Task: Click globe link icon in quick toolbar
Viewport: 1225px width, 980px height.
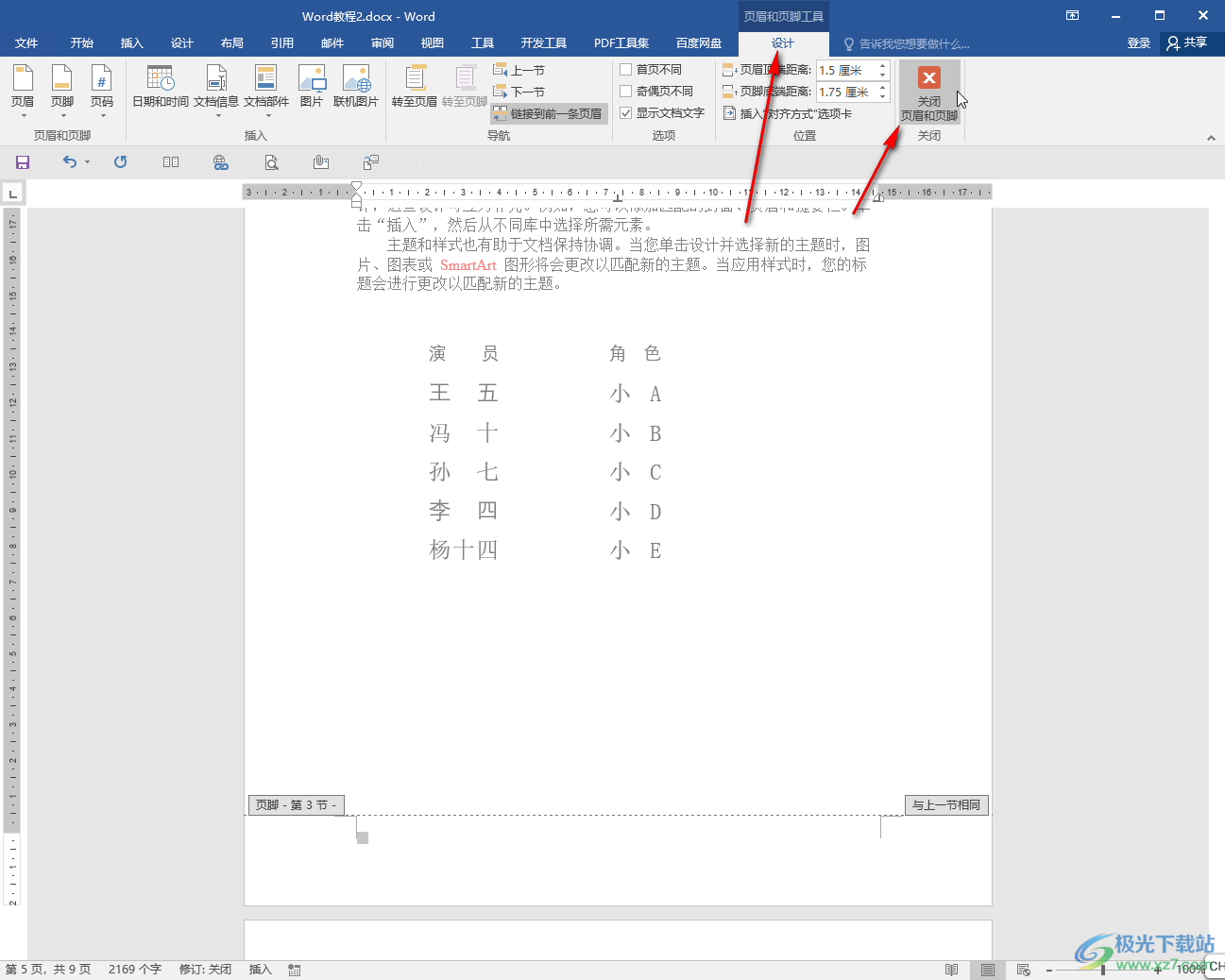Action: pyautogui.click(x=221, y=162)
